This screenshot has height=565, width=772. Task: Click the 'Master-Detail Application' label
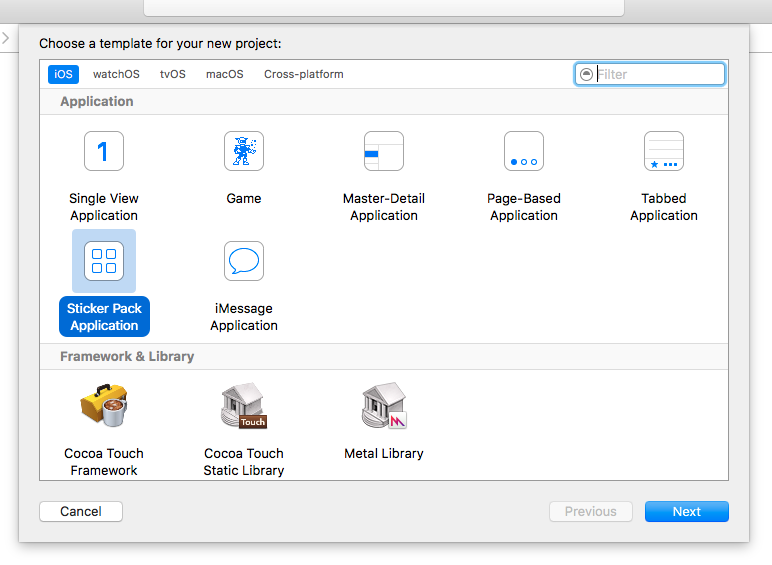pyautogui.click(x=384, y=207)
